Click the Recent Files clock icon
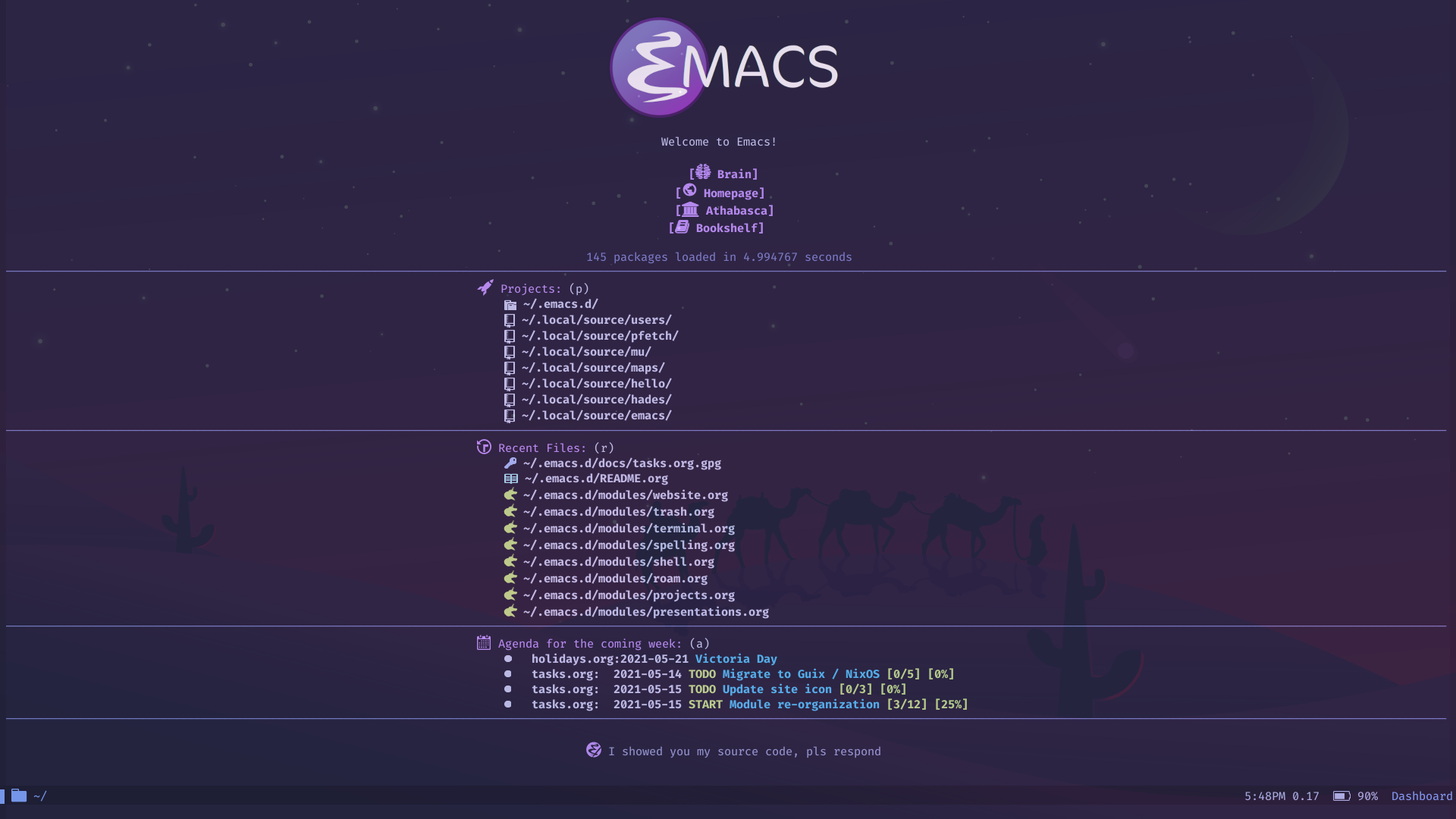 coord(483,447)
